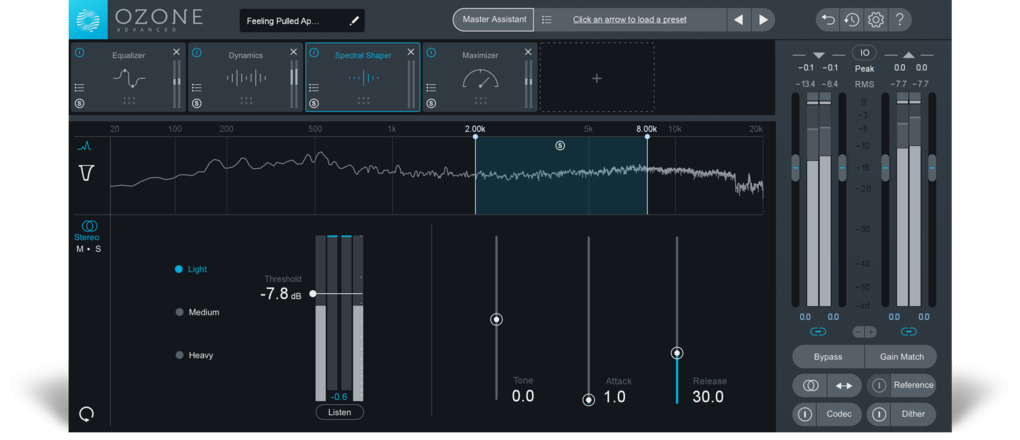Choose Medium shaping mode
The width and height of the screenshot is (1020, 440).
click(x=198, y=312)
